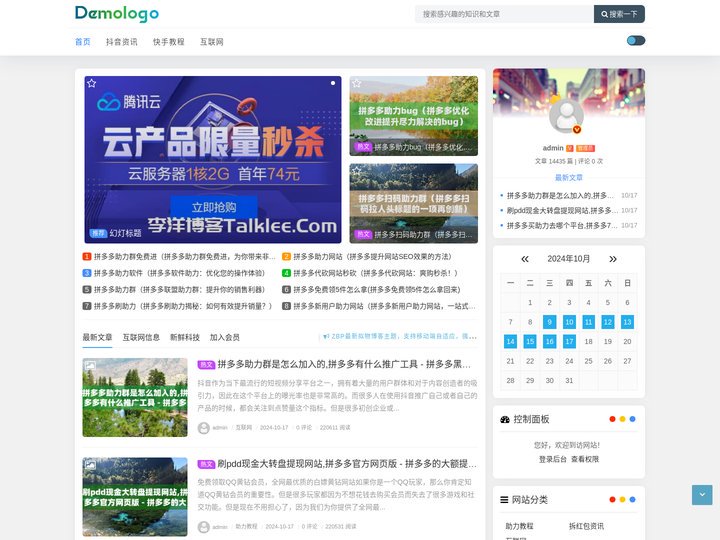Click the 搜索一下 search button

click(x=619, y=14)
